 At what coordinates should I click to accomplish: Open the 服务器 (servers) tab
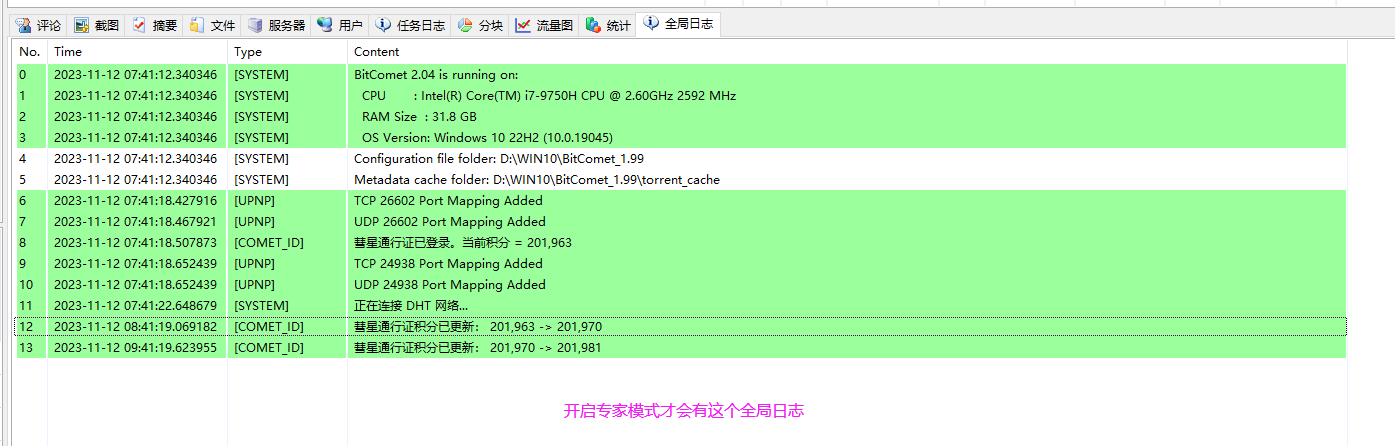(x=277, y=26)
